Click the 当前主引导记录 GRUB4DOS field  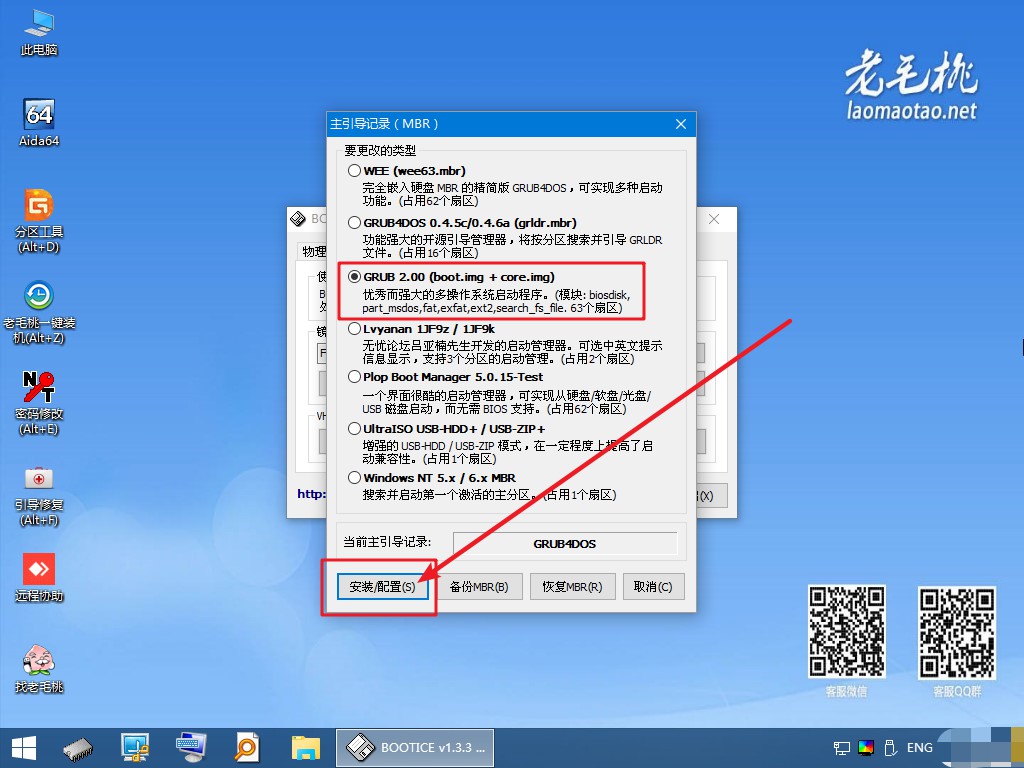coord(565,543)
